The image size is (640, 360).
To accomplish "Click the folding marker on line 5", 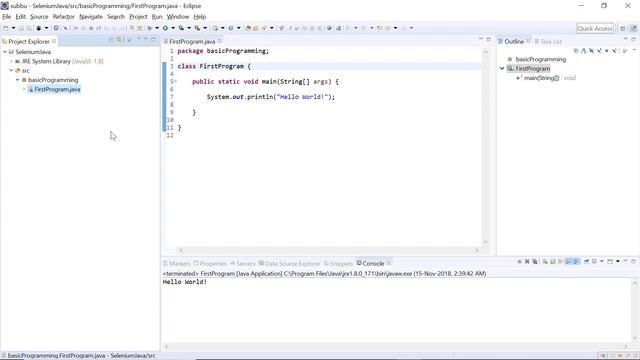I will [x=176, y=82].
